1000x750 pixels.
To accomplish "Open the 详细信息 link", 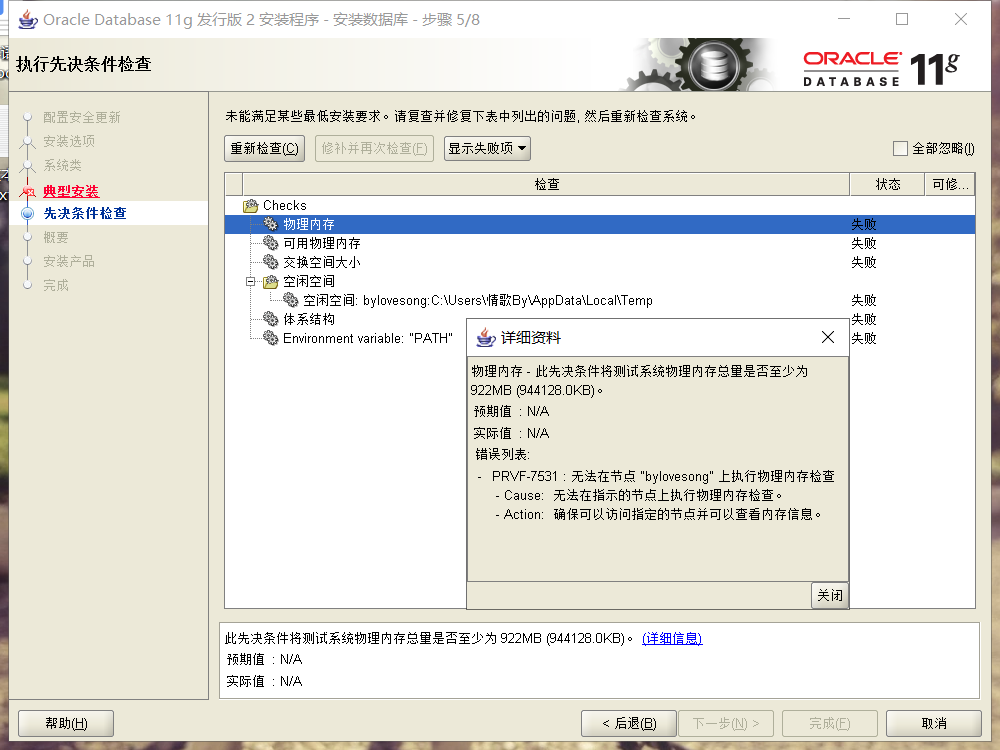I will [672, 638].
